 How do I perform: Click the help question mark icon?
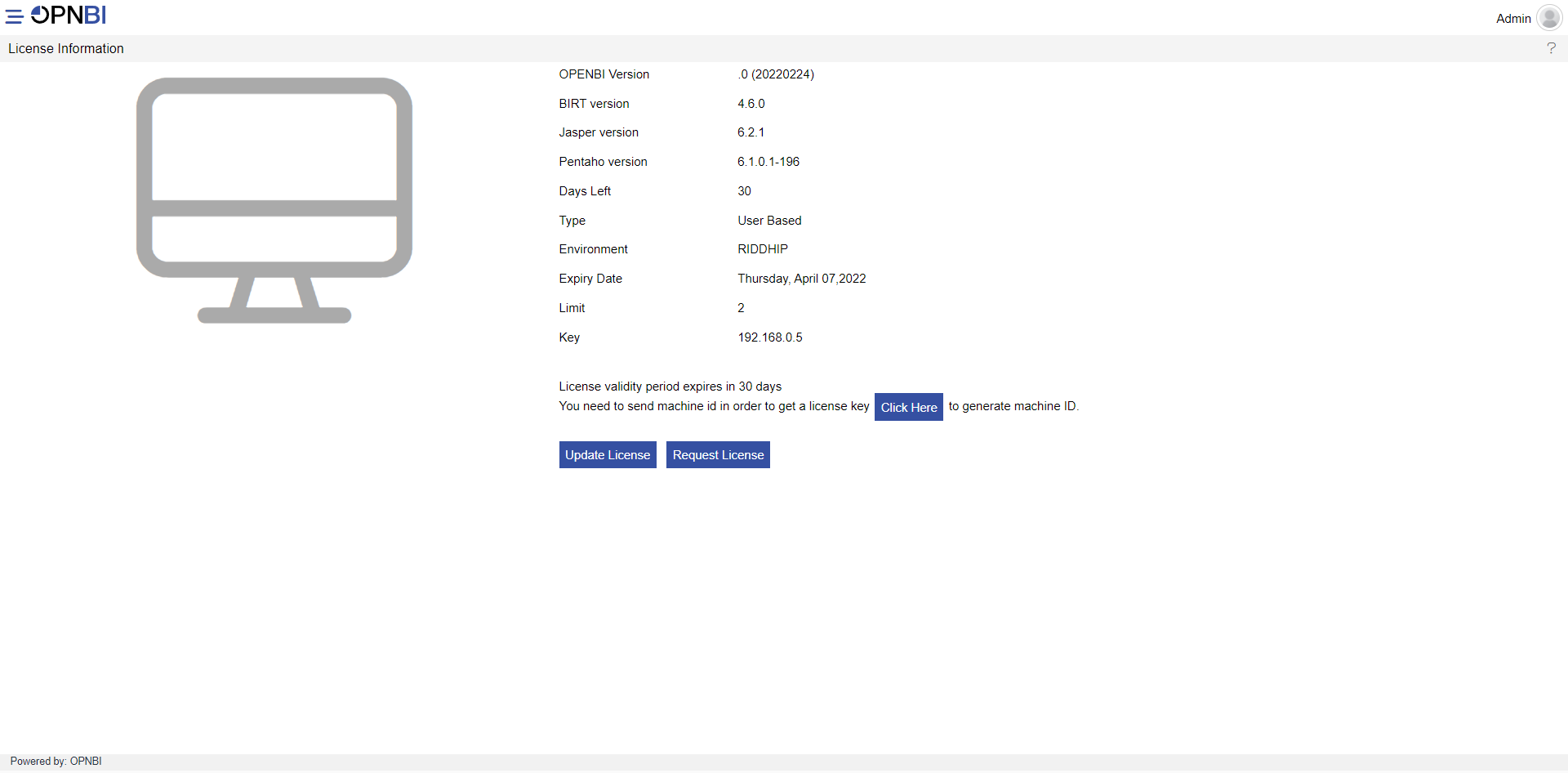(x=1551, y=48)
